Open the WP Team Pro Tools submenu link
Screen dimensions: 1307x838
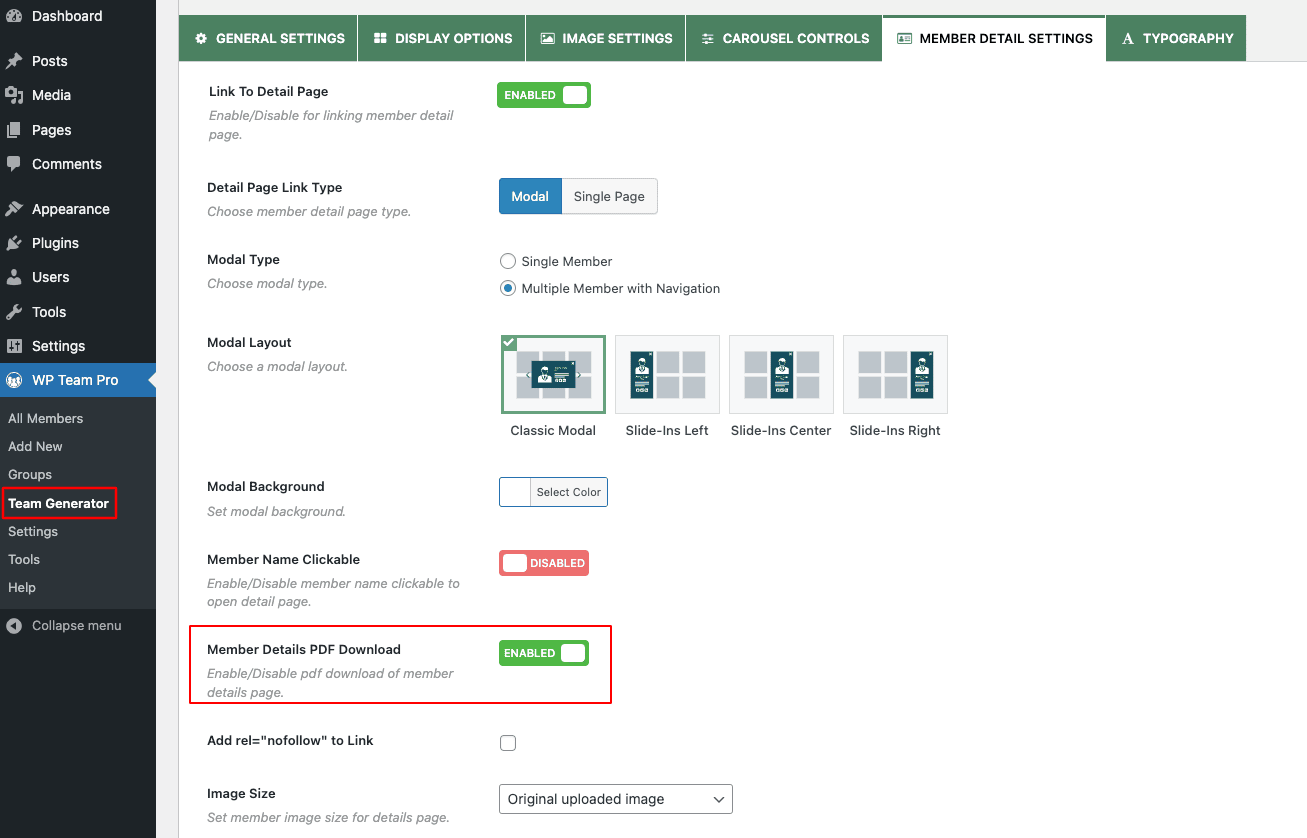coord(24,559)
